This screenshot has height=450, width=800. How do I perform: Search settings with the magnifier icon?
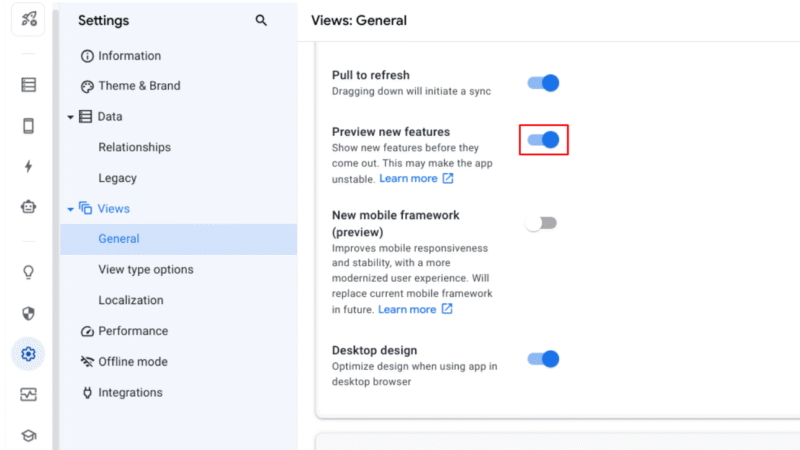tap(261, 20)
